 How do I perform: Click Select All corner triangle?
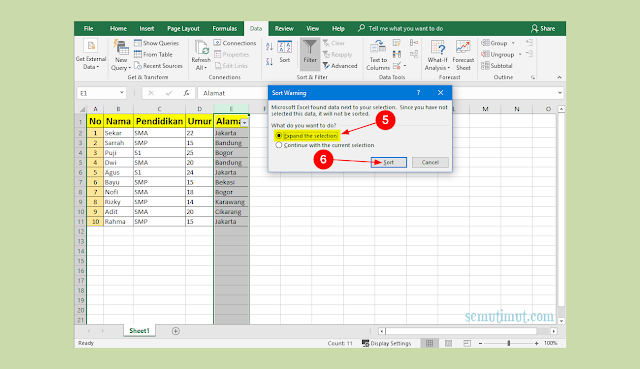[82, 109]
